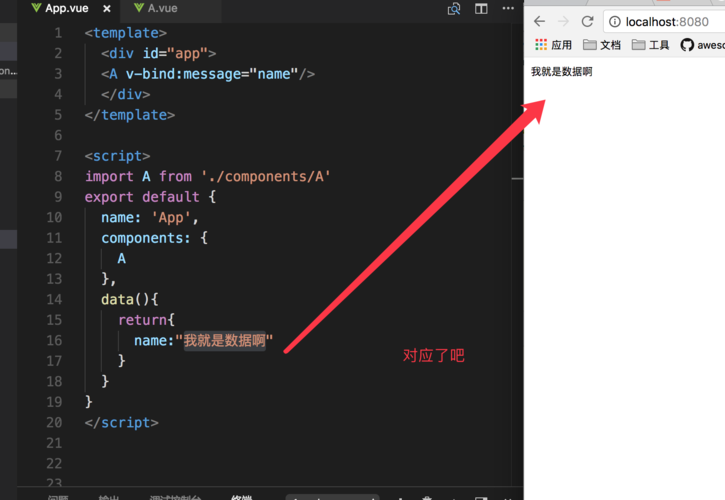Click the name string on line 16
Viewport: 725px width, 500px height.
[x=227, y=340]
